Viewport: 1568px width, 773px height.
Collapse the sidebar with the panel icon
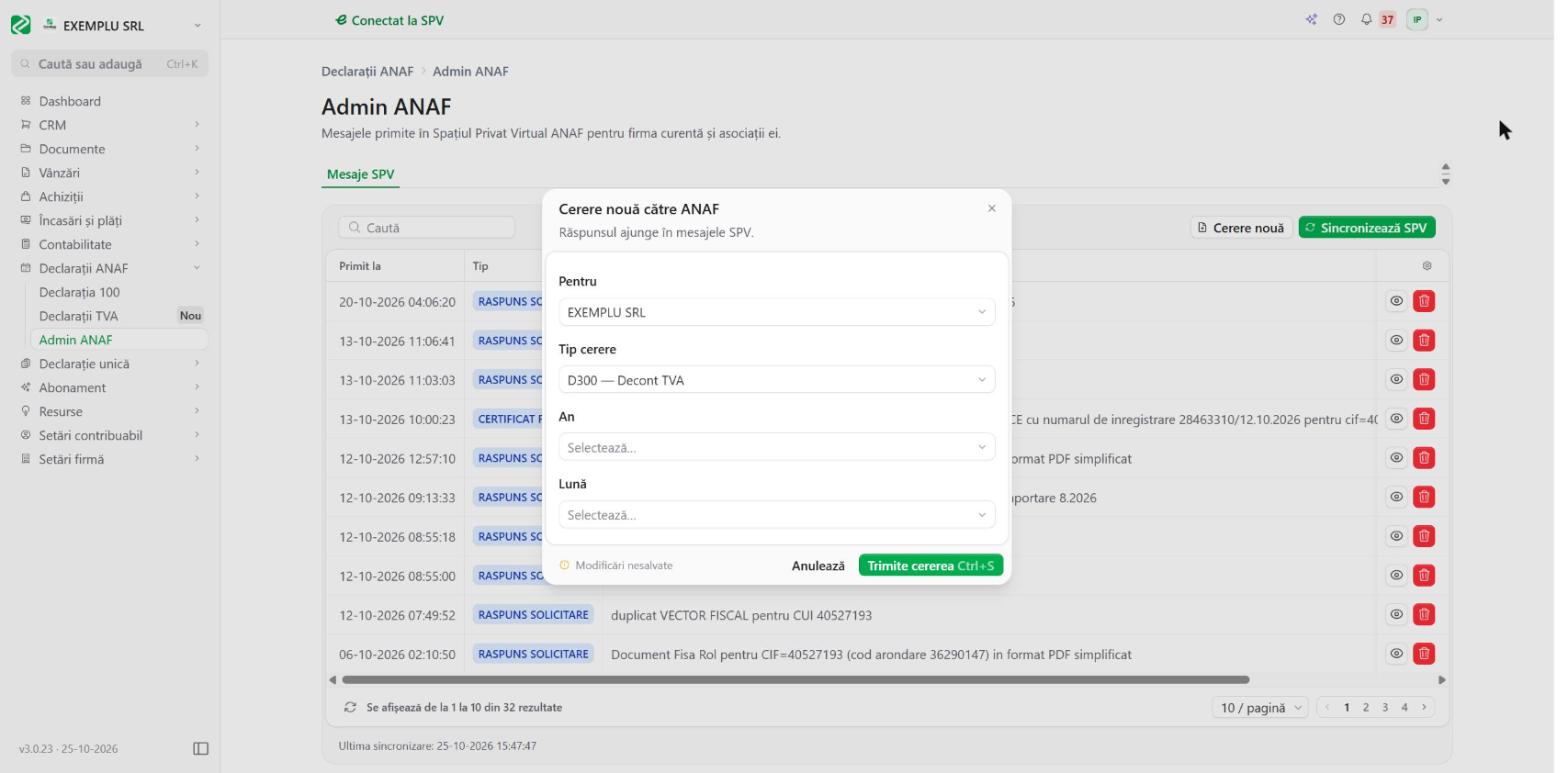click(201, 748)
